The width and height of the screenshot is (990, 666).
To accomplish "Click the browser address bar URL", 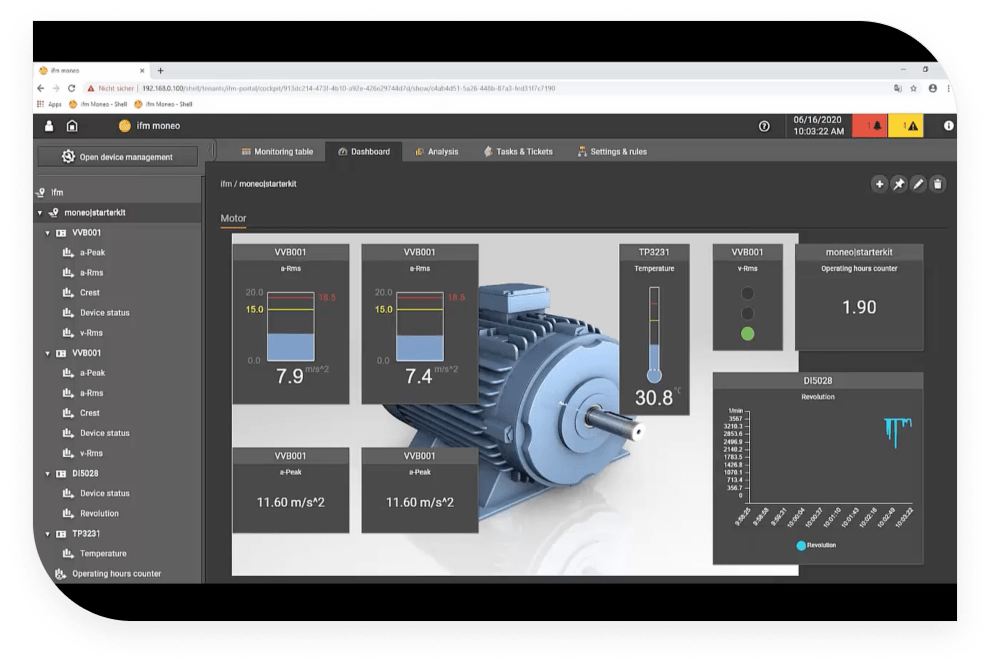I will [349, 88].
